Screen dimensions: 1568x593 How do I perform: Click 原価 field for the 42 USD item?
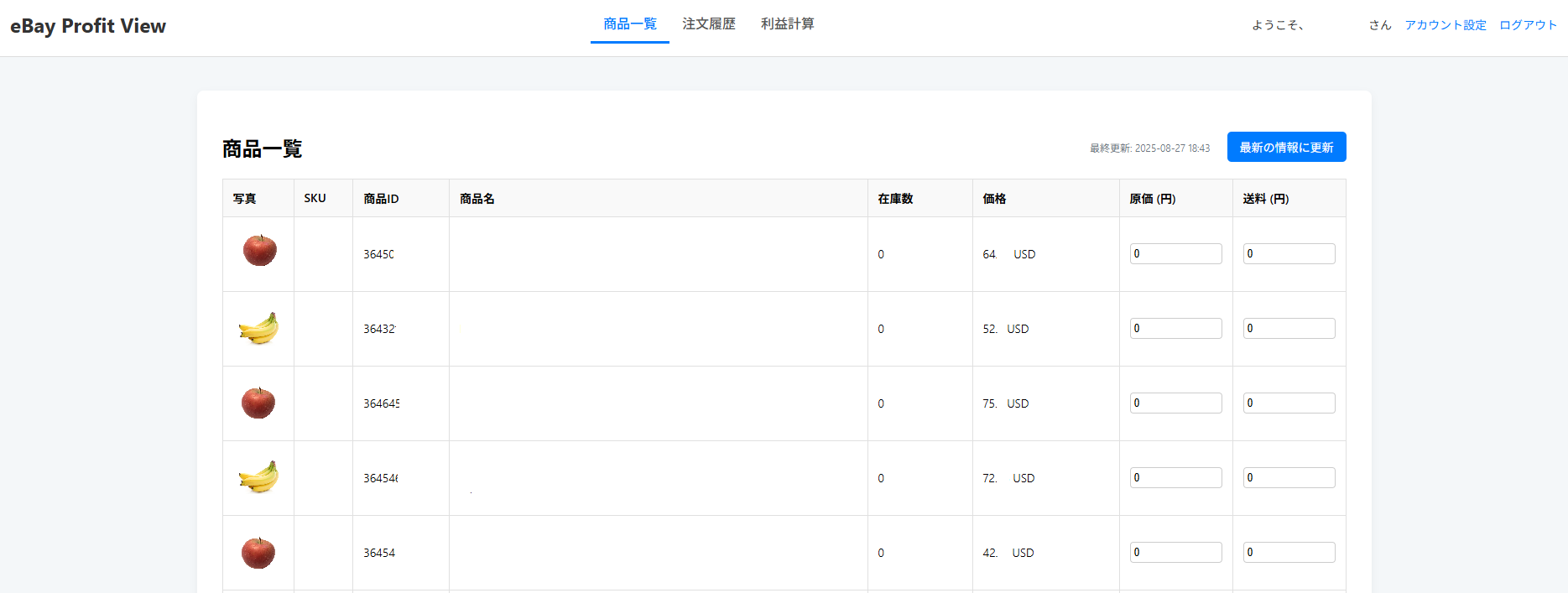coord(1175,553)
